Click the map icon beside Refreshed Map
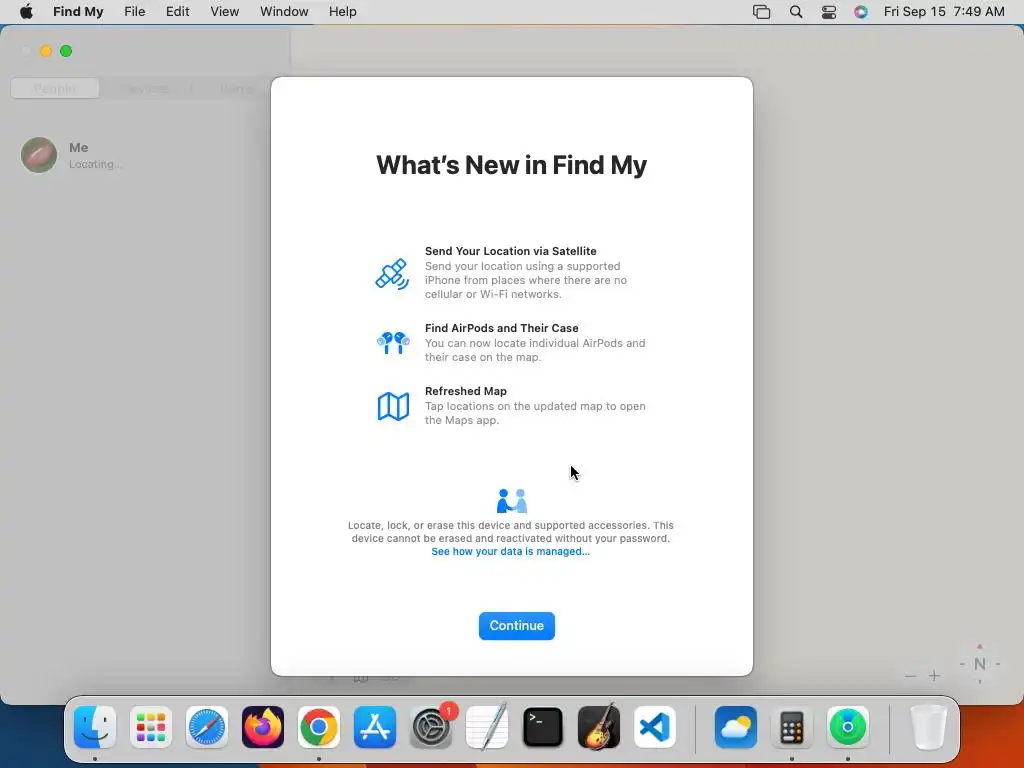Viewport: 1024px width, 768px height. 393,406
